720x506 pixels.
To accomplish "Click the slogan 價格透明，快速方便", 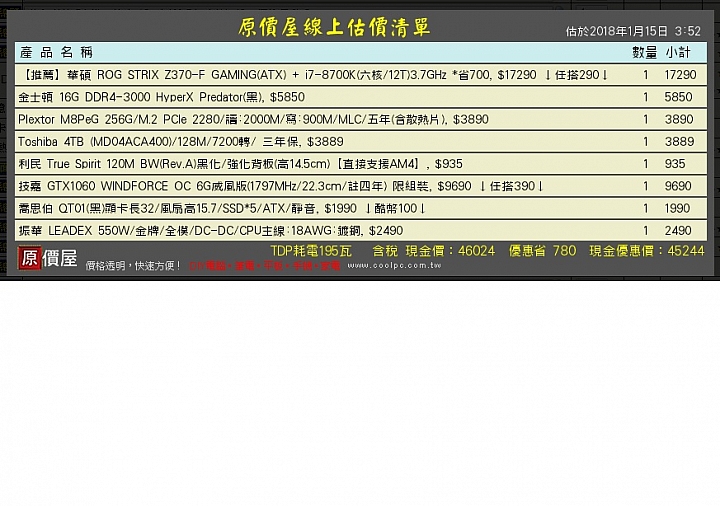I will pos(133,265).
